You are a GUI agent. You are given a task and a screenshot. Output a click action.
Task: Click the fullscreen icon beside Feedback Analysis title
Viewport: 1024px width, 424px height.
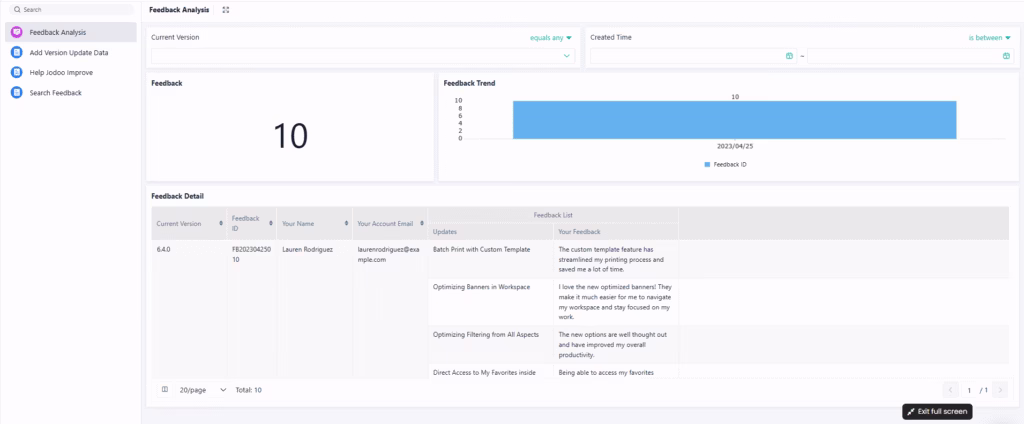pyautogui.click(x=226, y=9)
